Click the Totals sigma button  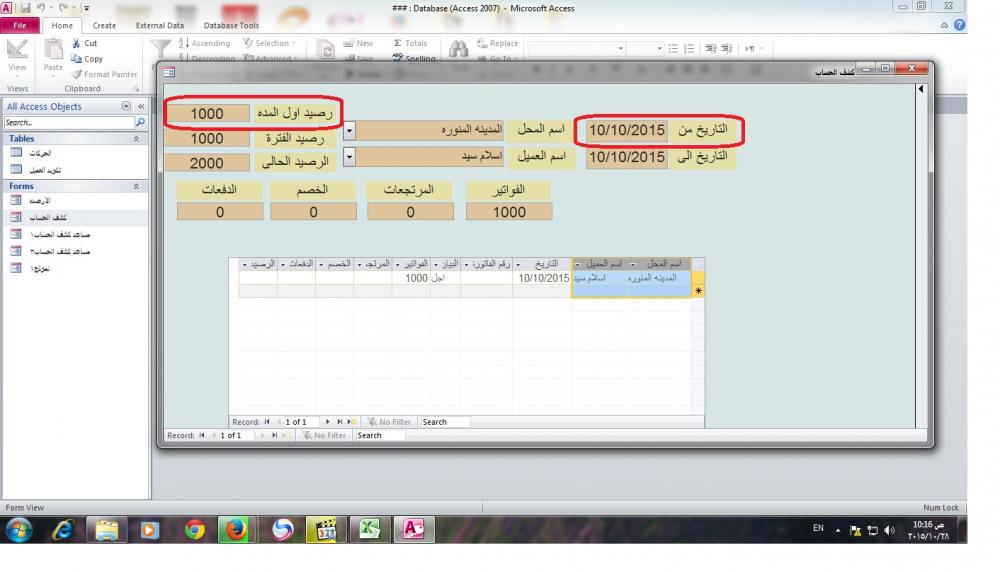[410, 43]
